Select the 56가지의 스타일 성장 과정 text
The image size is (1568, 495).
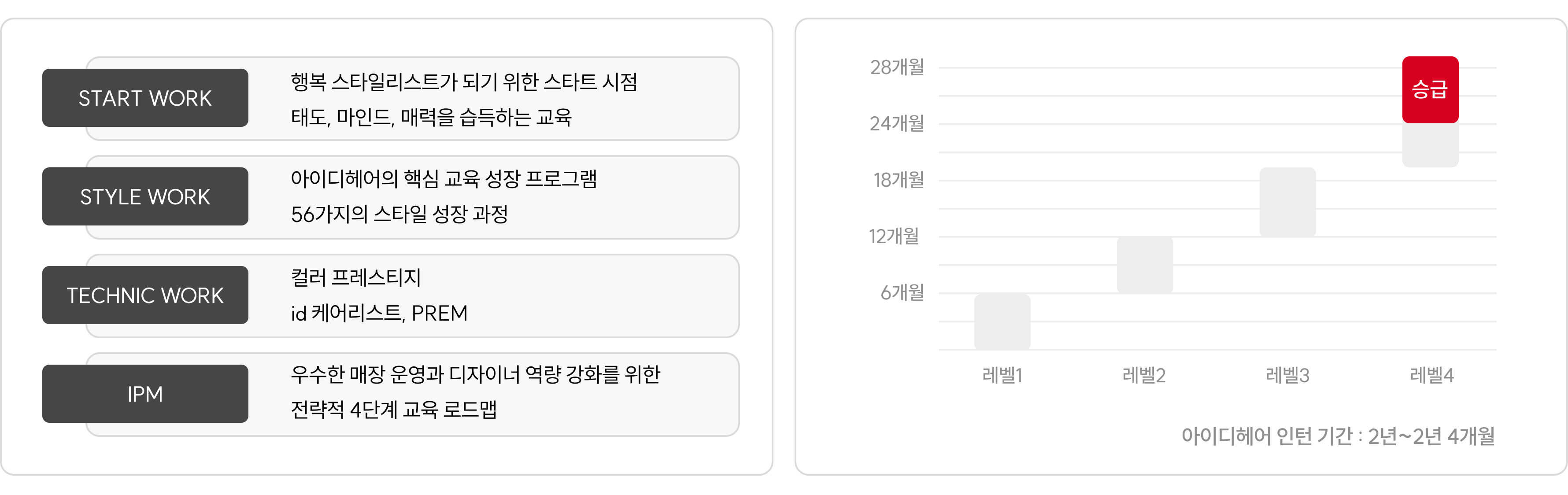click(399, 214)
